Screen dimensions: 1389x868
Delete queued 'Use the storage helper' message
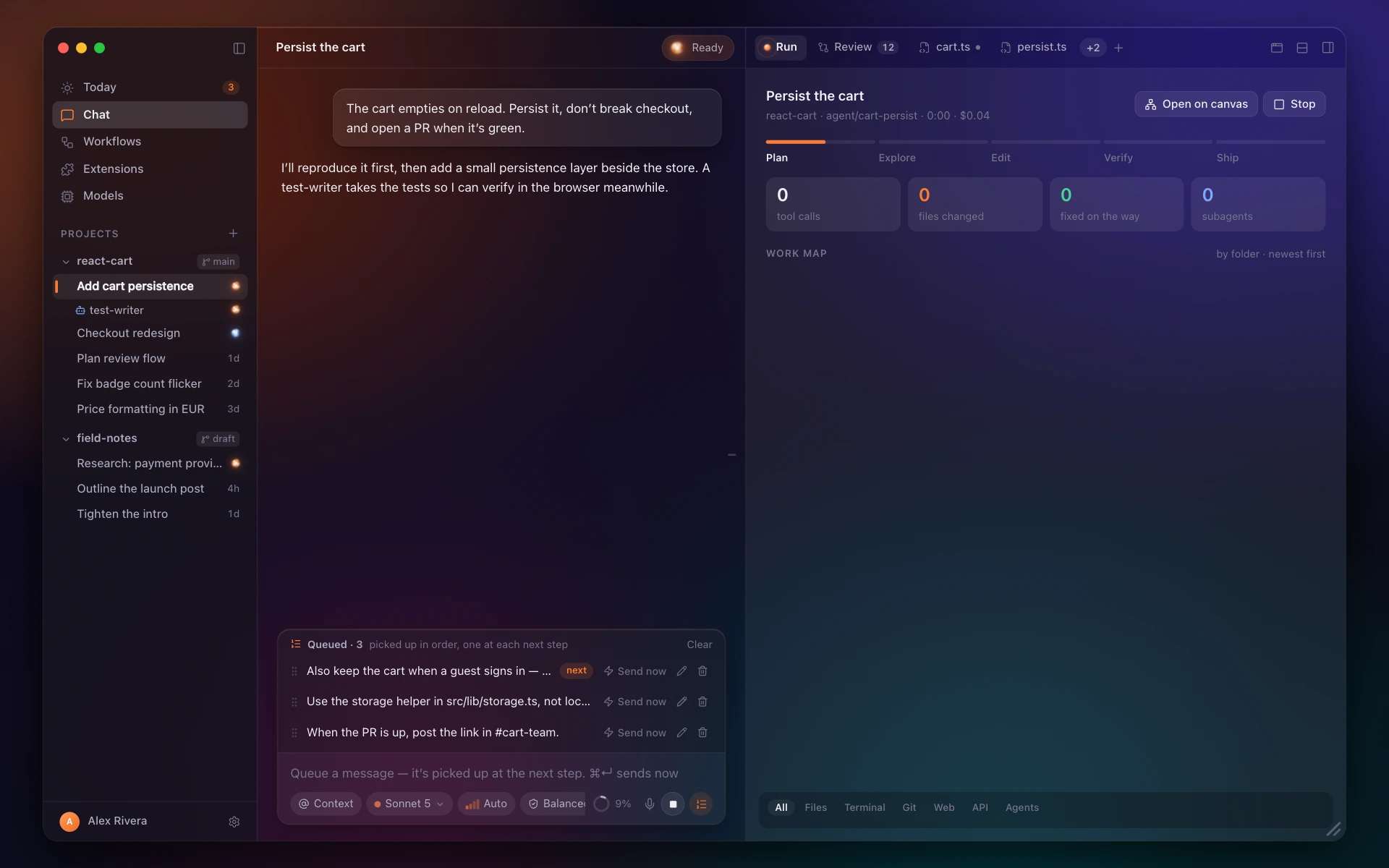coord(702,702)
